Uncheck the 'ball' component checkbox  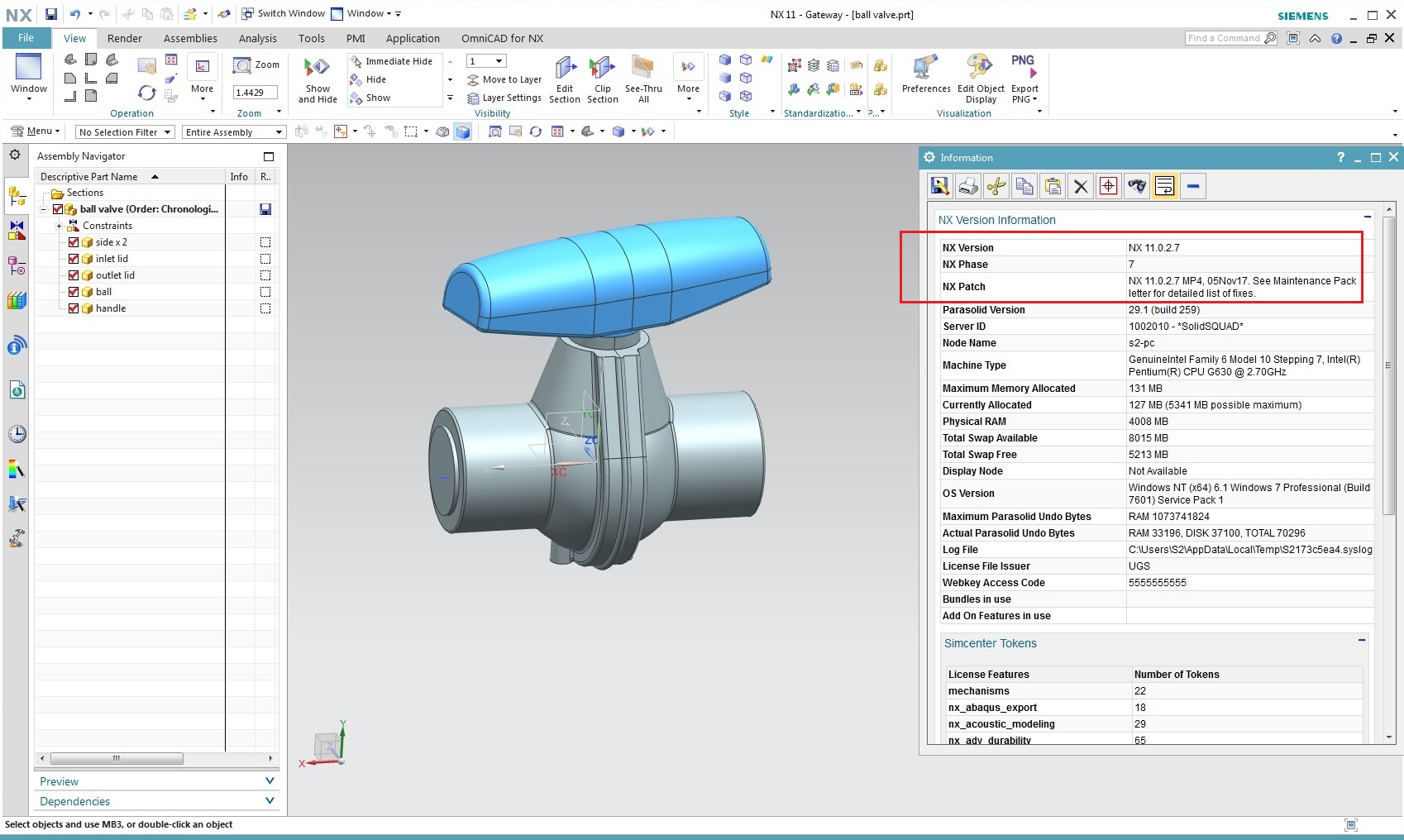point(74,292)
